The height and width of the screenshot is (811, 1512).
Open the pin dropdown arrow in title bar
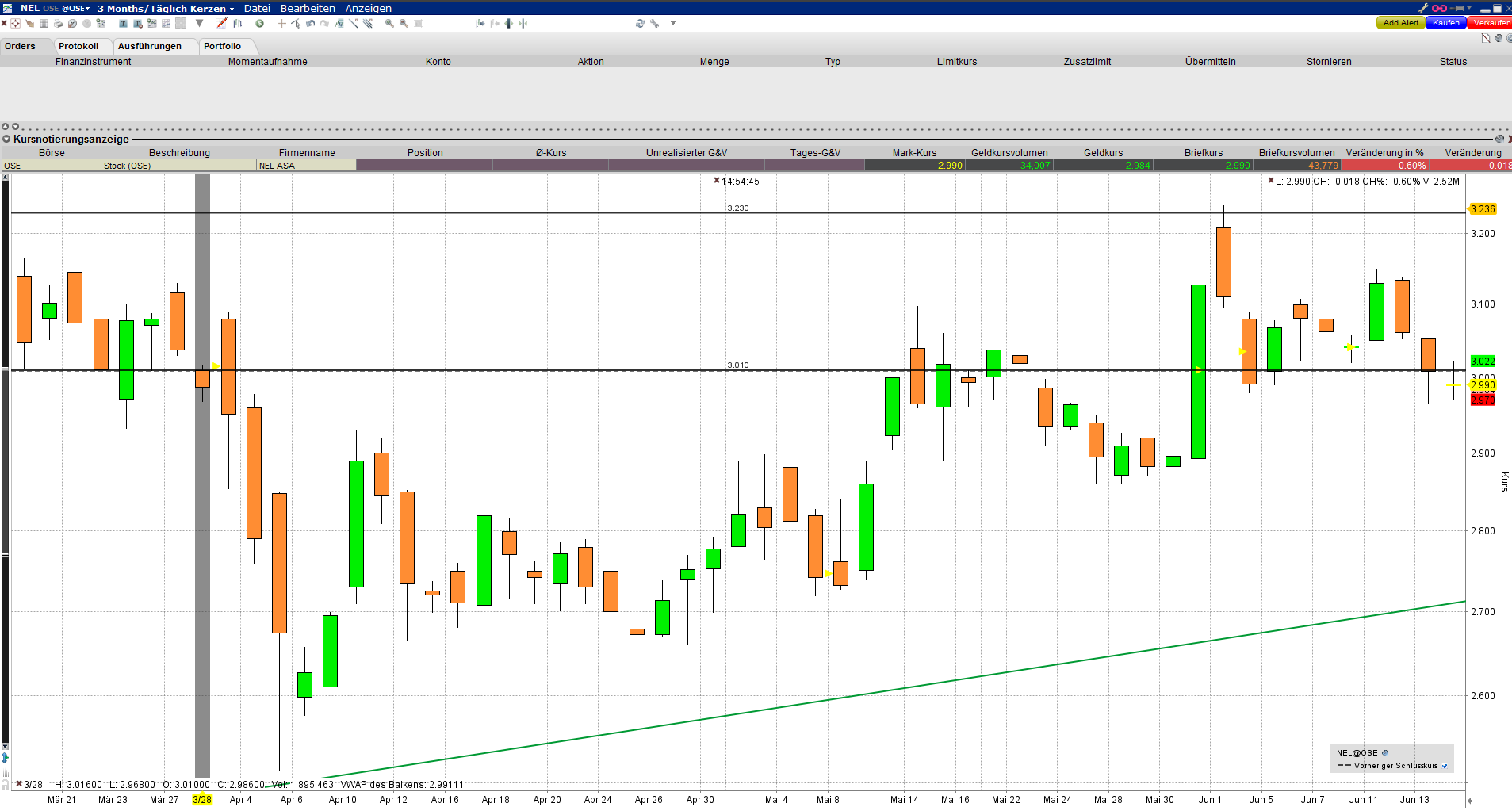coord(1469,8)
